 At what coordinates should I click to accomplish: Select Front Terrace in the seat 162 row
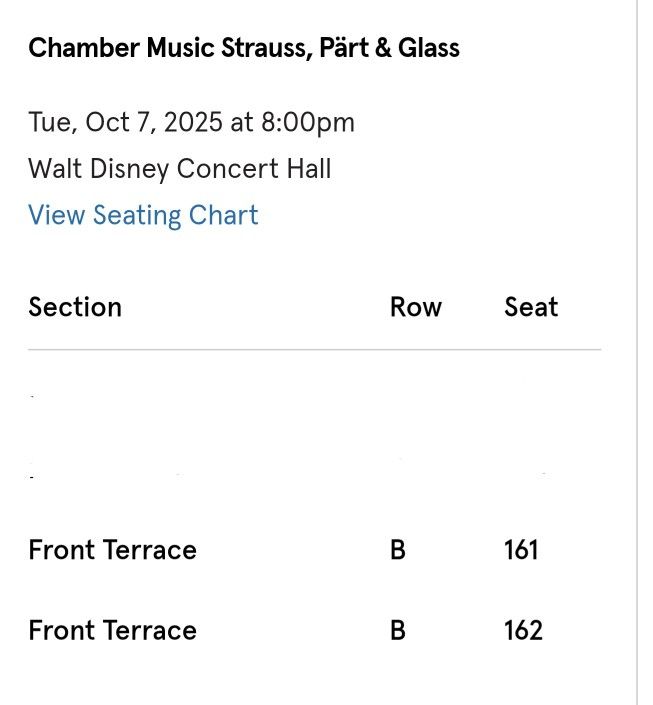click(112, 631)
